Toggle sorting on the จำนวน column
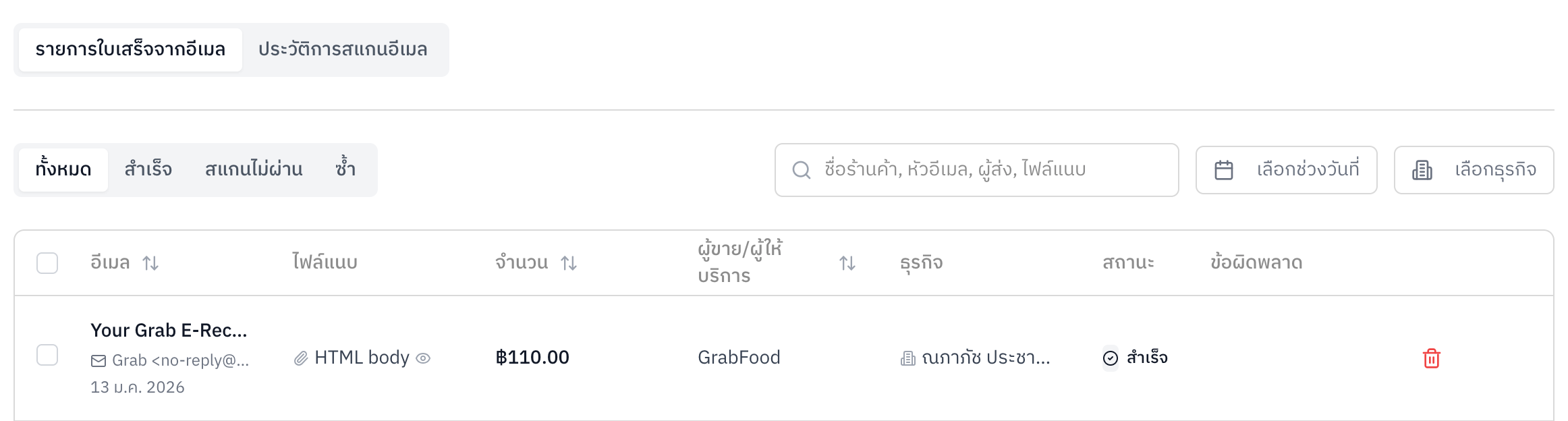This screenshot has width=1568, height=421. (567, 262)
